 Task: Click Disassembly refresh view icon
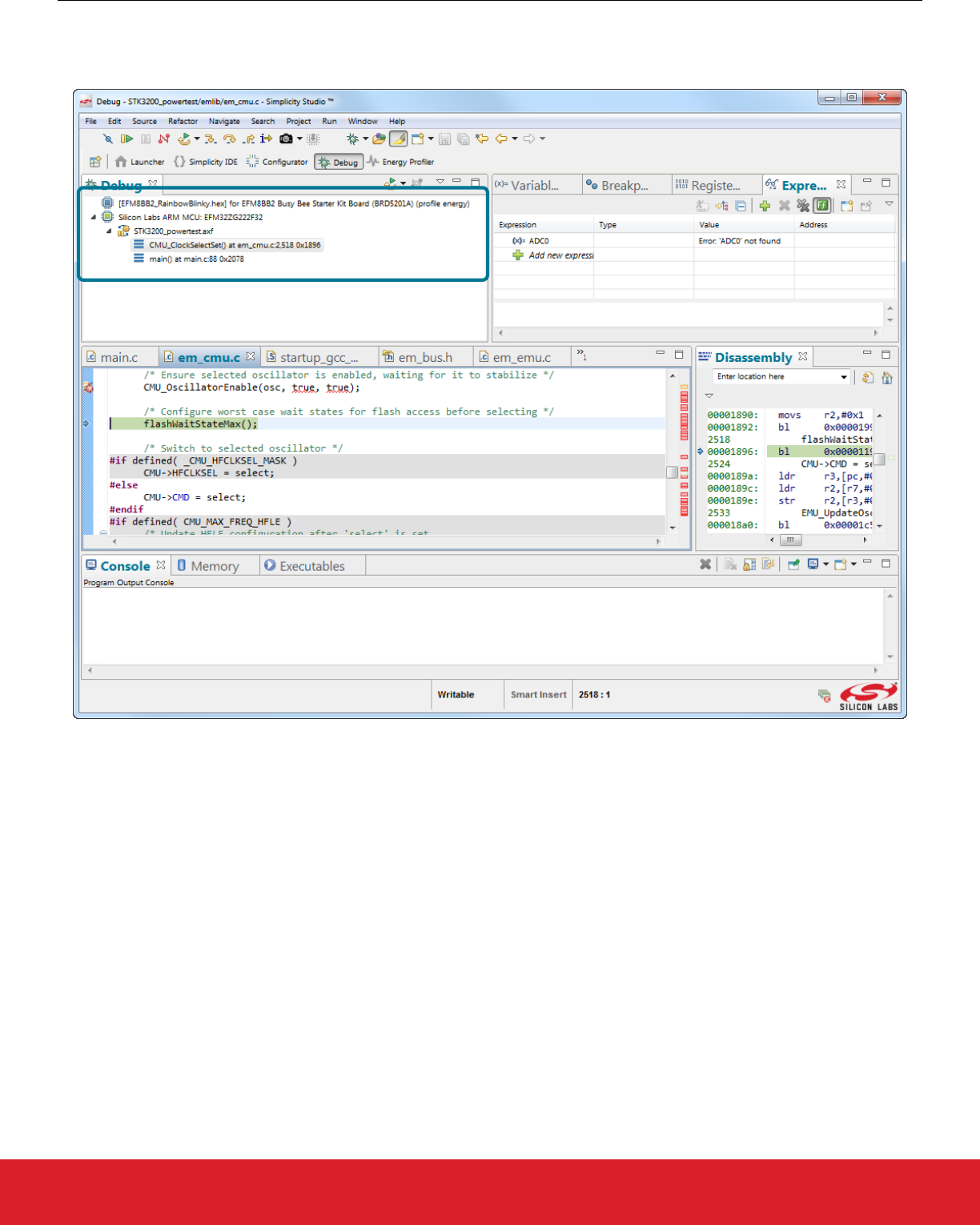(868, 377)
